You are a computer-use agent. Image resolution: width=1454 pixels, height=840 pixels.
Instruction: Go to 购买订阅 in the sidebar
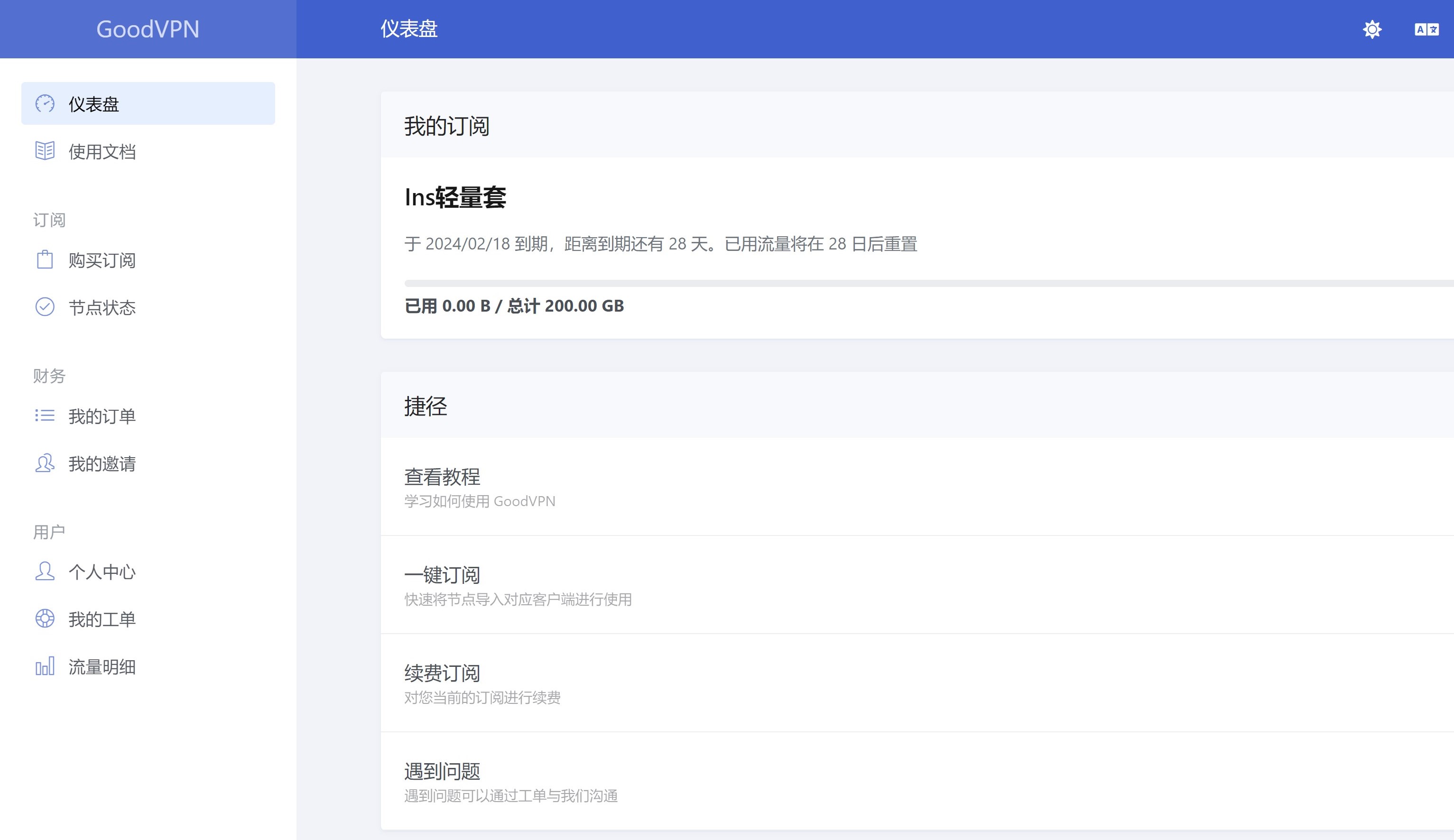tap(148, 259)
